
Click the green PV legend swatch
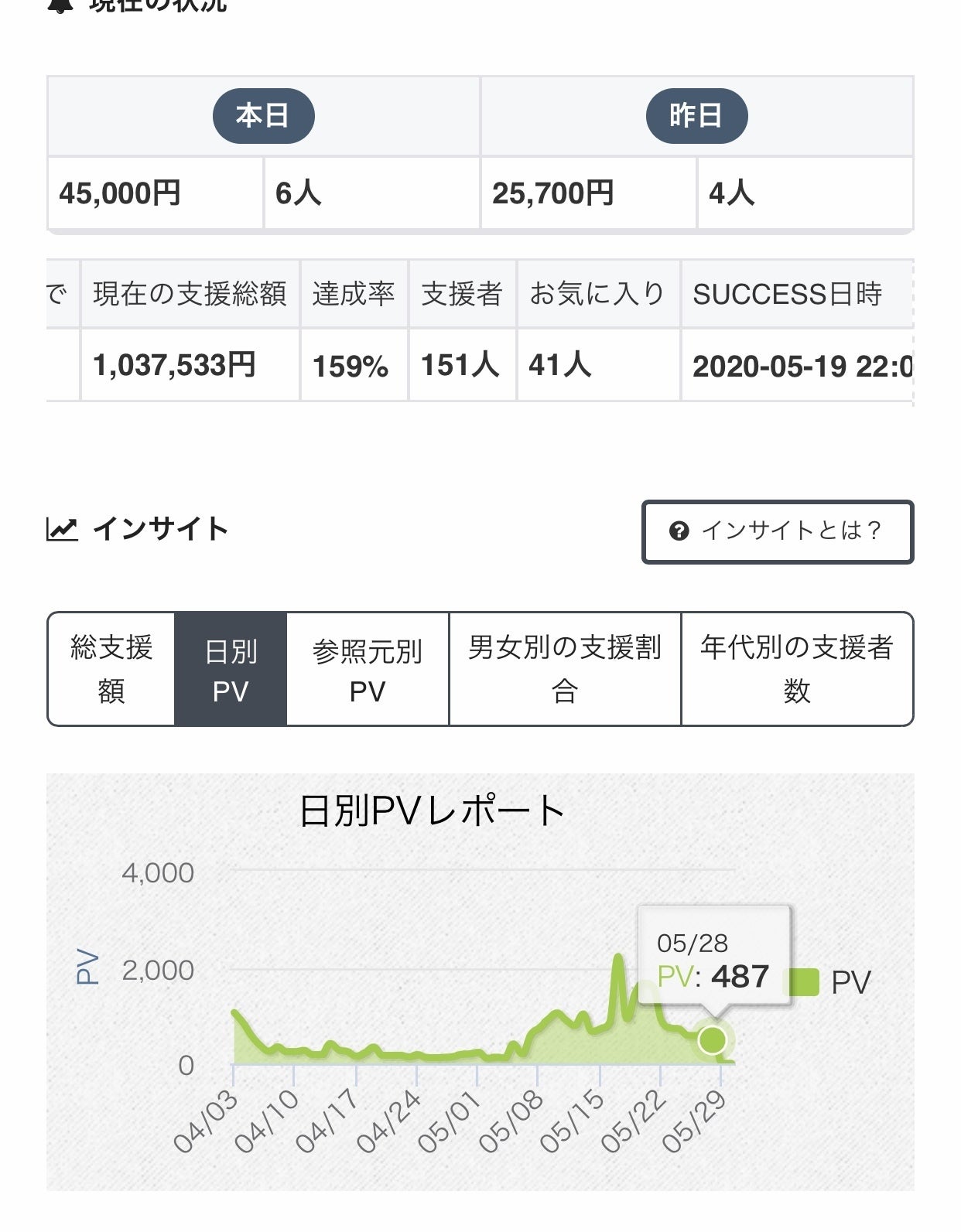(x=804, y=982)
